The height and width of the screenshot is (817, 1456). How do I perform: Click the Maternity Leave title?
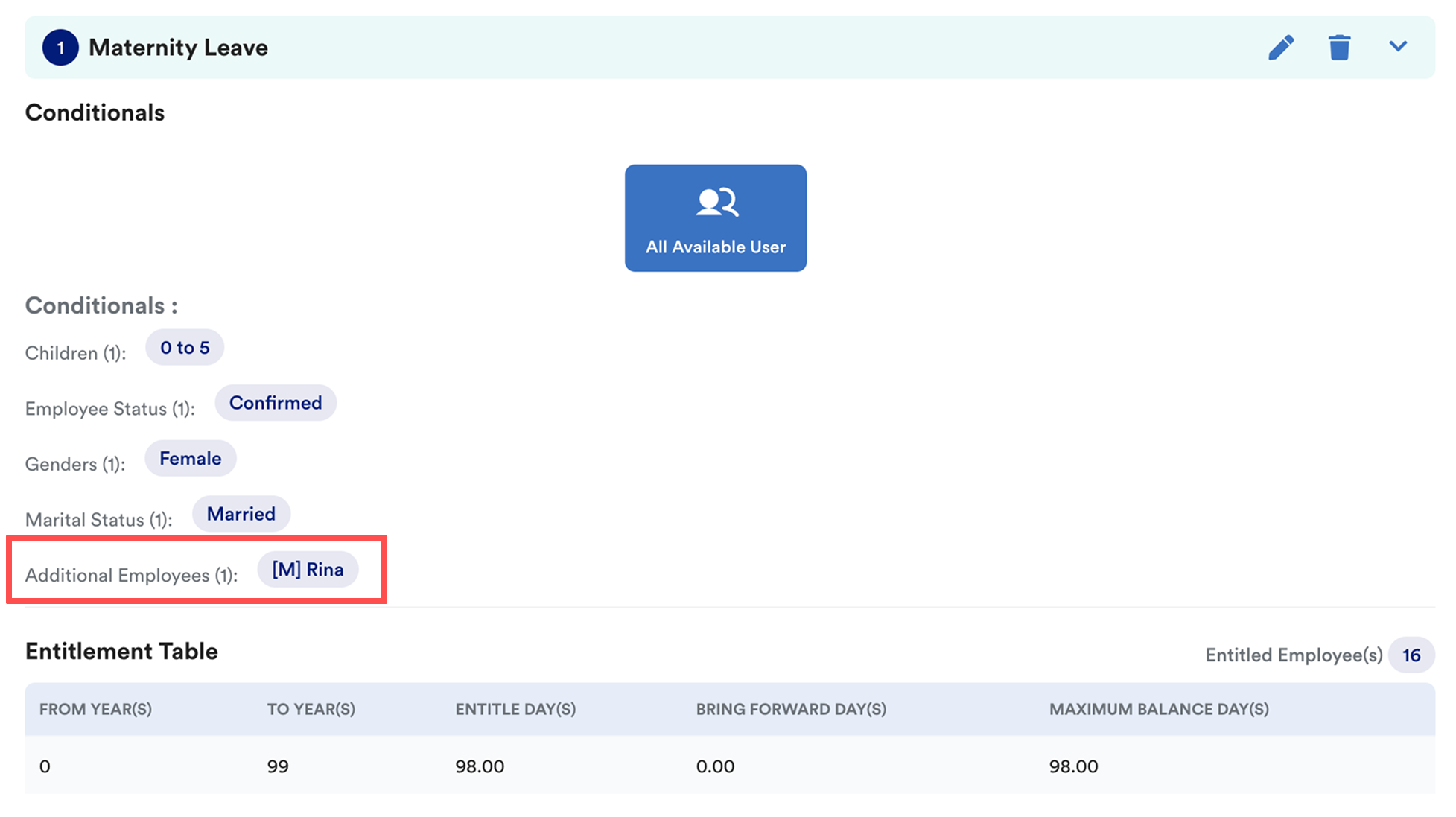(178, 48)
